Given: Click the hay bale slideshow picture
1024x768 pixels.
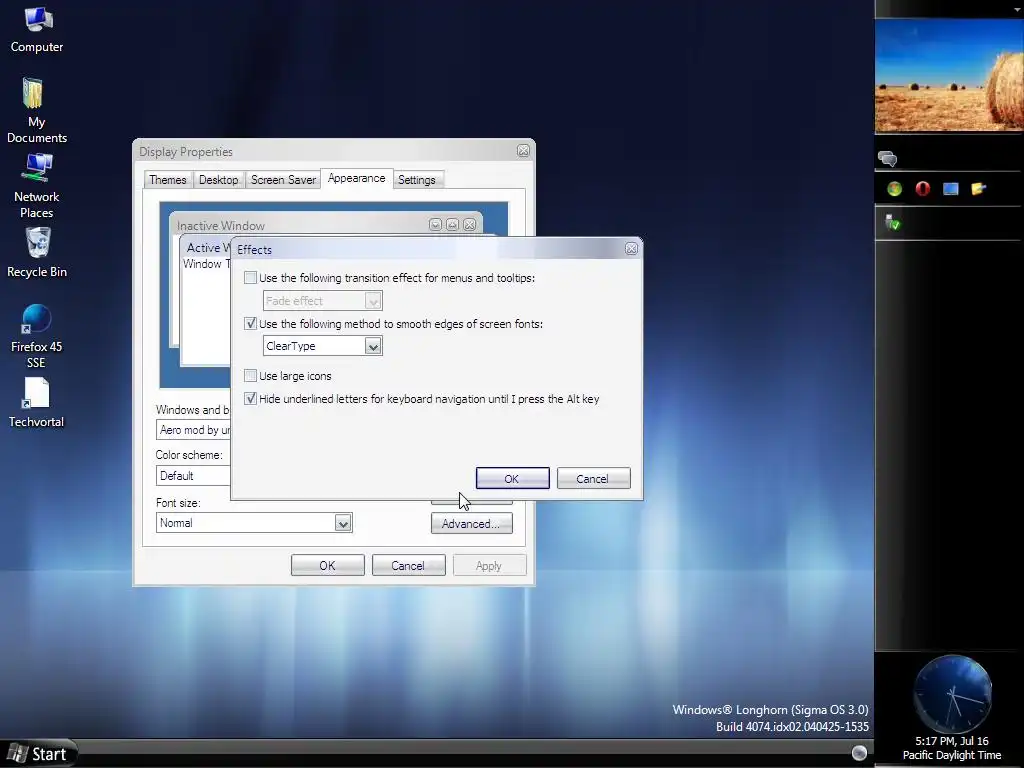Looking at the screenshot, I should tap(949, 75).
